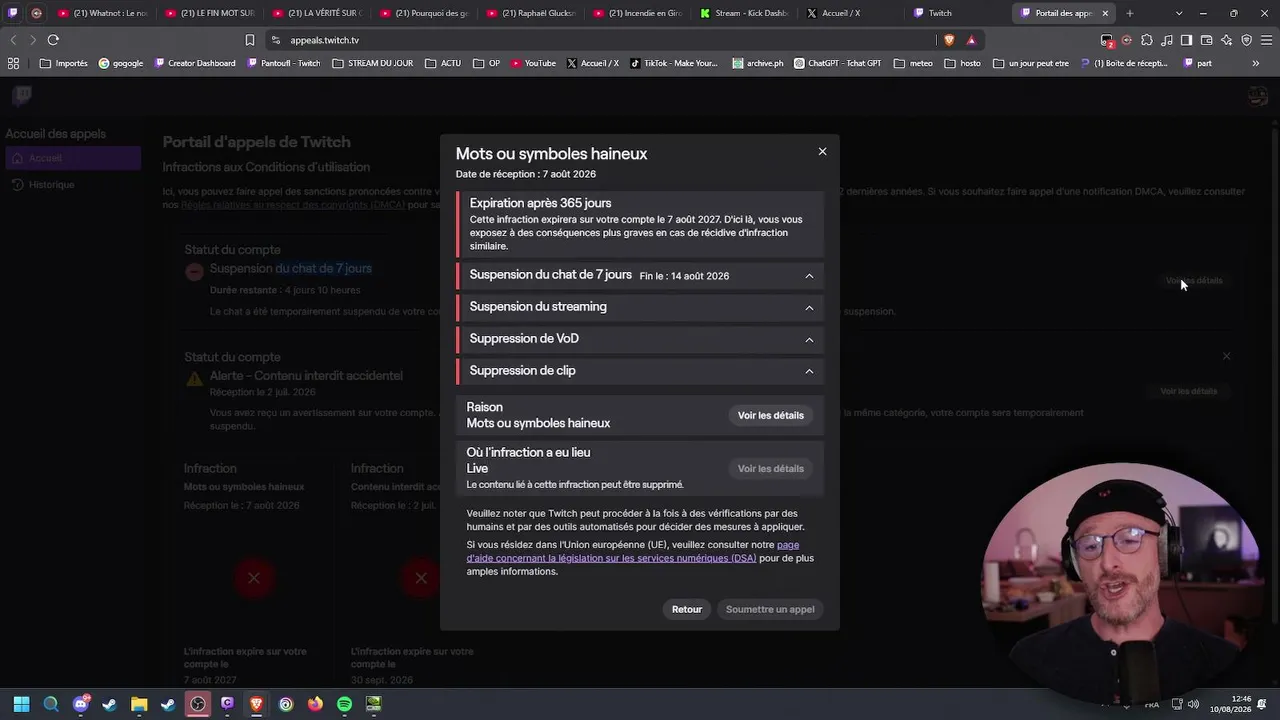This screenshot has width=1280, height=720.
Task: Select Historique in the appeals sidebar
Action: (x=72, y=184)
